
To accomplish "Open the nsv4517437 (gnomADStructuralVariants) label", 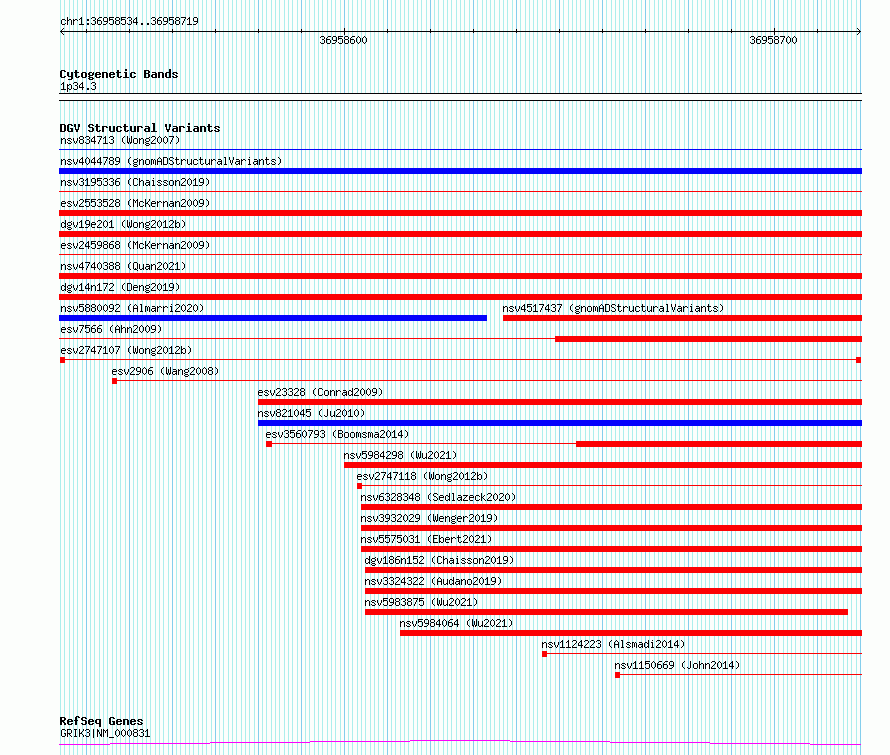I will click(x=614, y=308).
